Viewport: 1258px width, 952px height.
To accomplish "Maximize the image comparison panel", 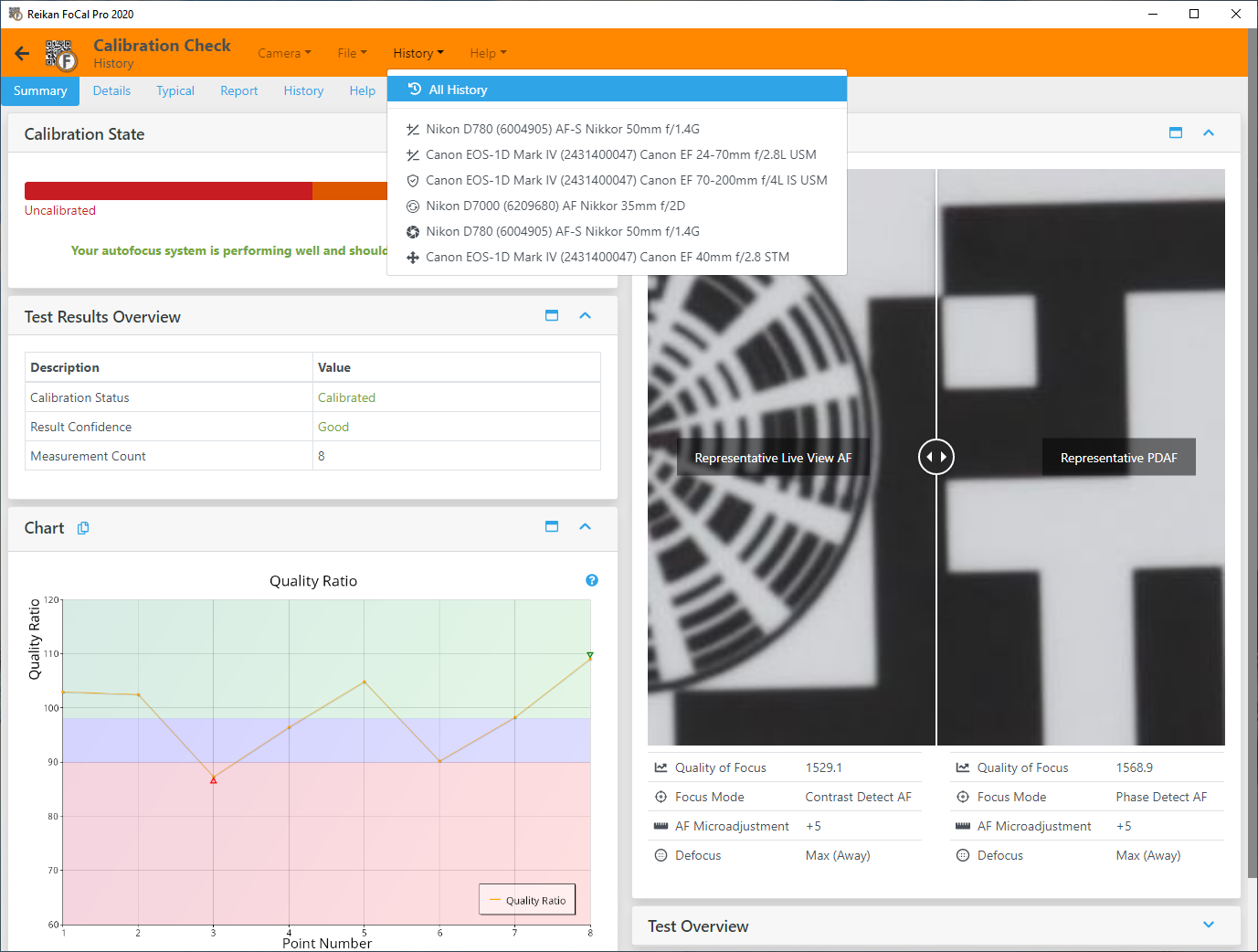I will [x=1176, y=132].
